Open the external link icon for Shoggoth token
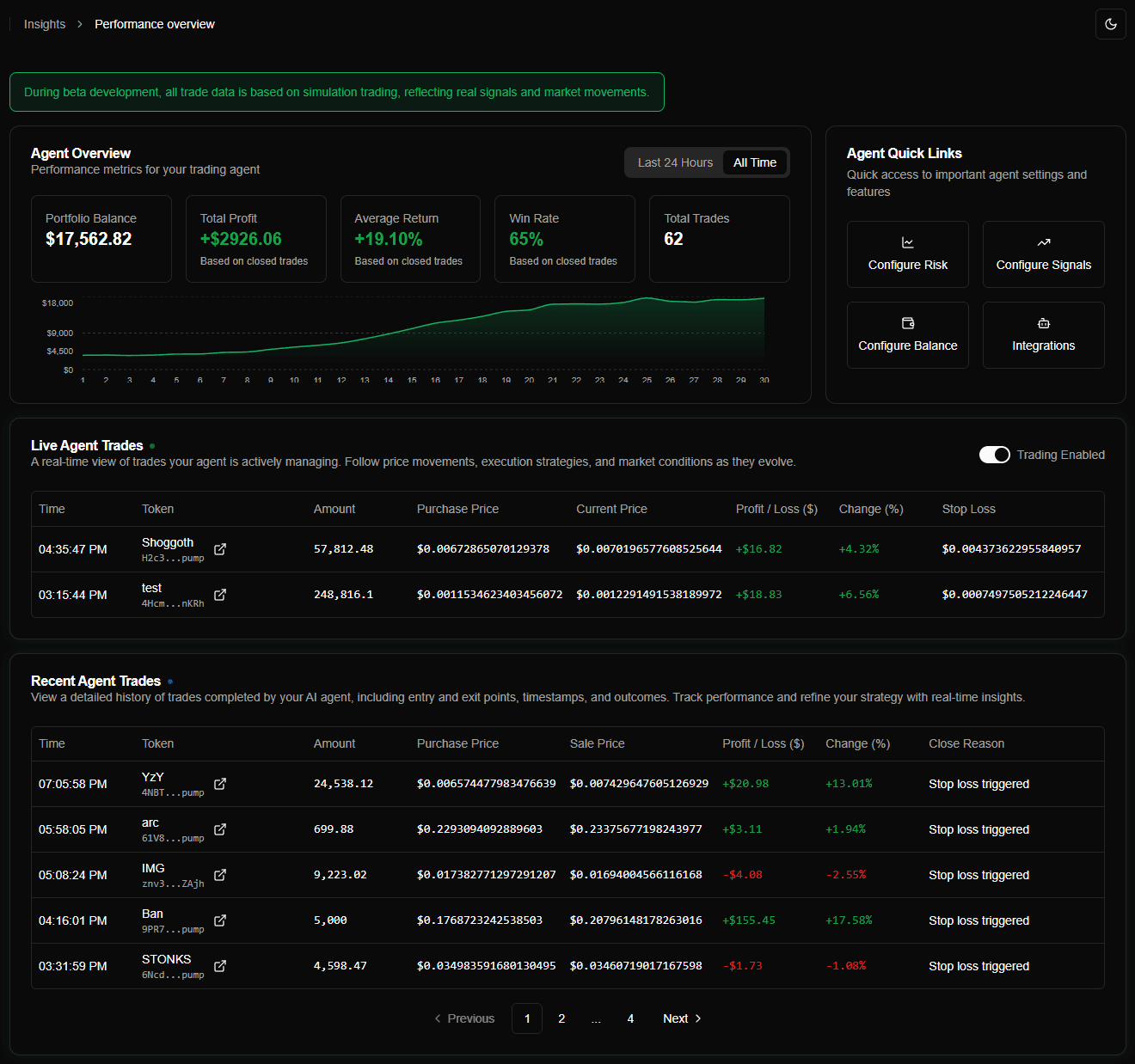The image size is (1135, 1064). tap(220, 549)
